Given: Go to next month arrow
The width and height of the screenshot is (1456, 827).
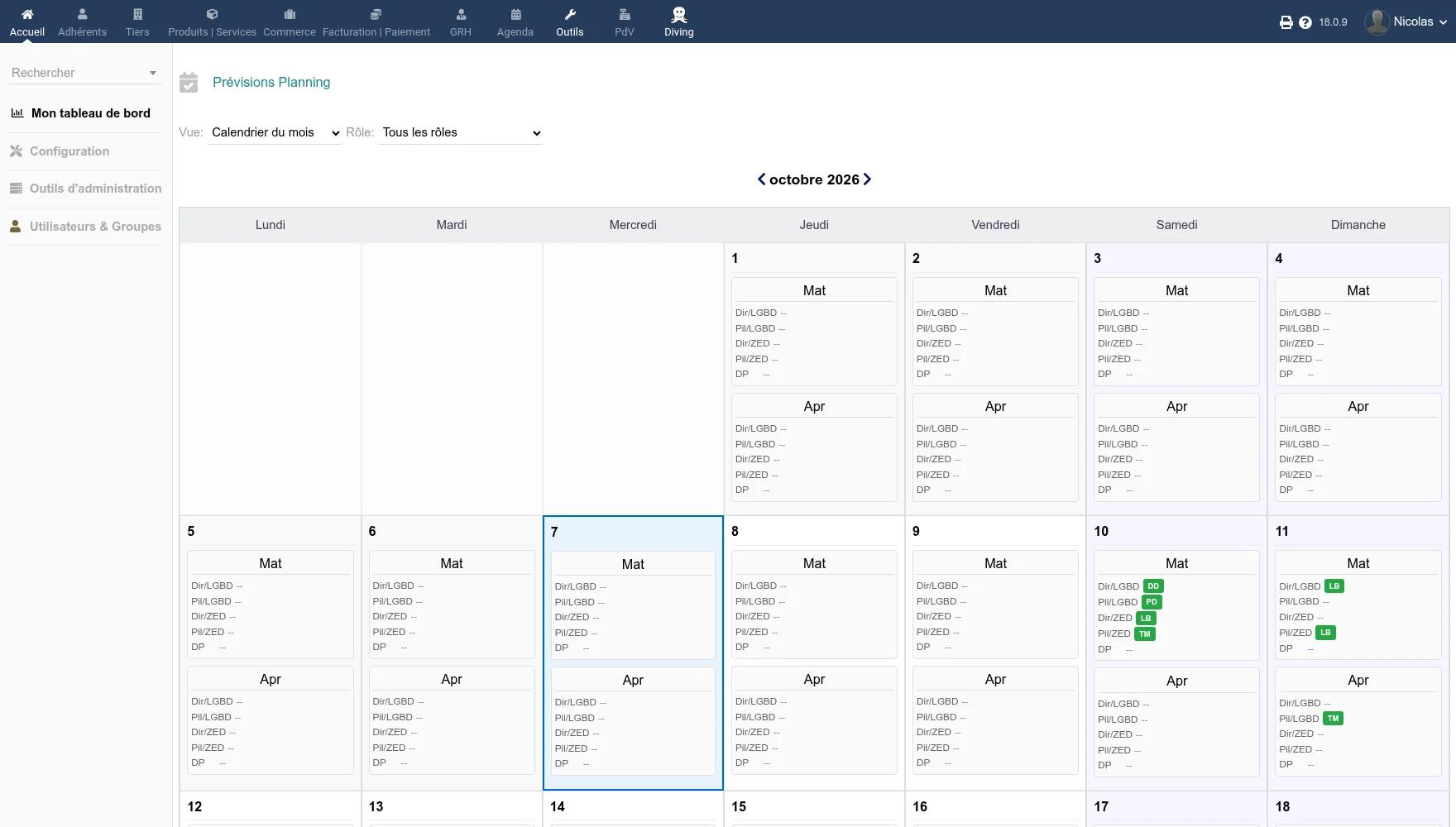Looking at the screenshot, I should tap(867, 179).
